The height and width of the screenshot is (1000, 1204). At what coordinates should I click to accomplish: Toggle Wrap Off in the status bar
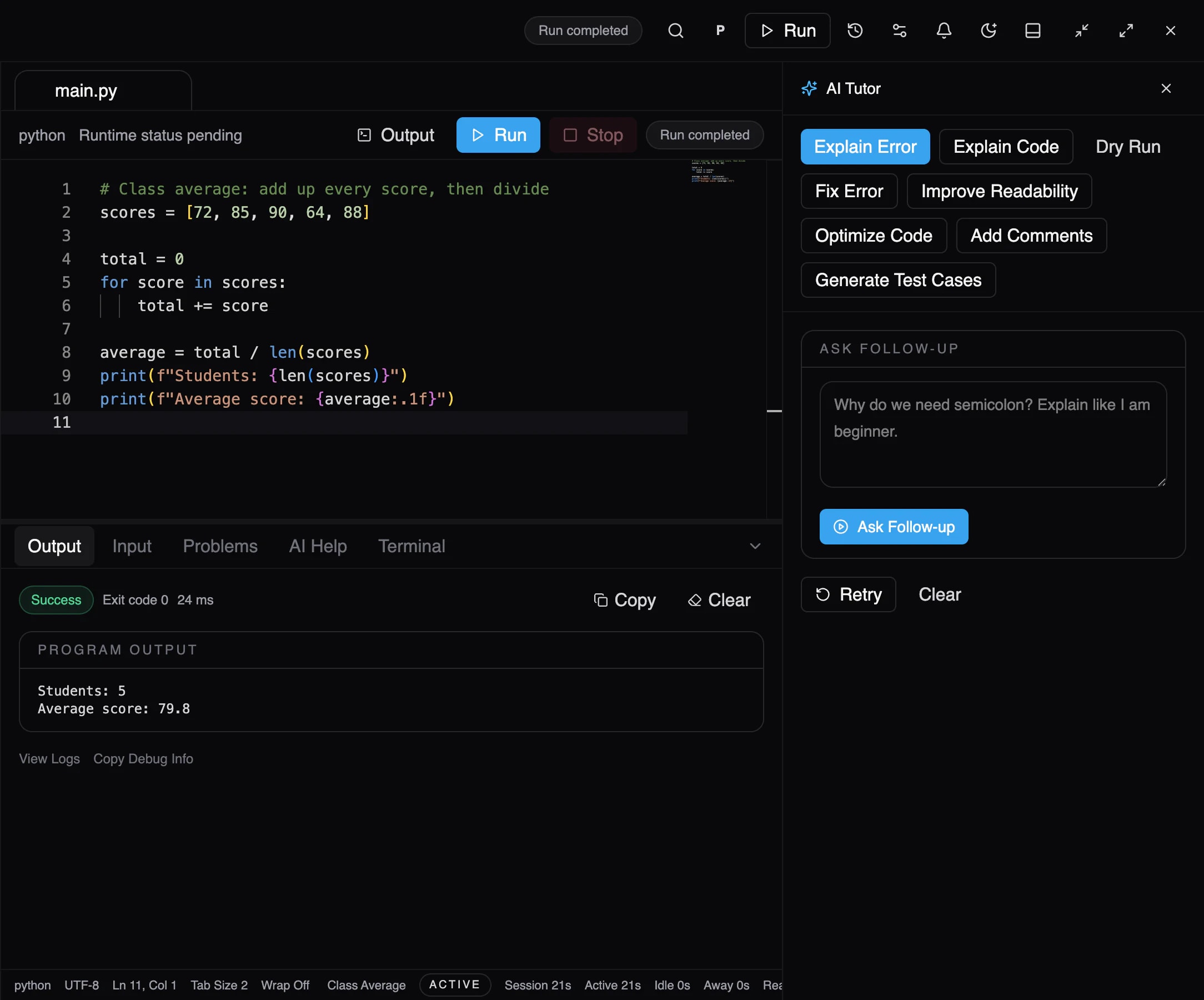tap(285, 985)
